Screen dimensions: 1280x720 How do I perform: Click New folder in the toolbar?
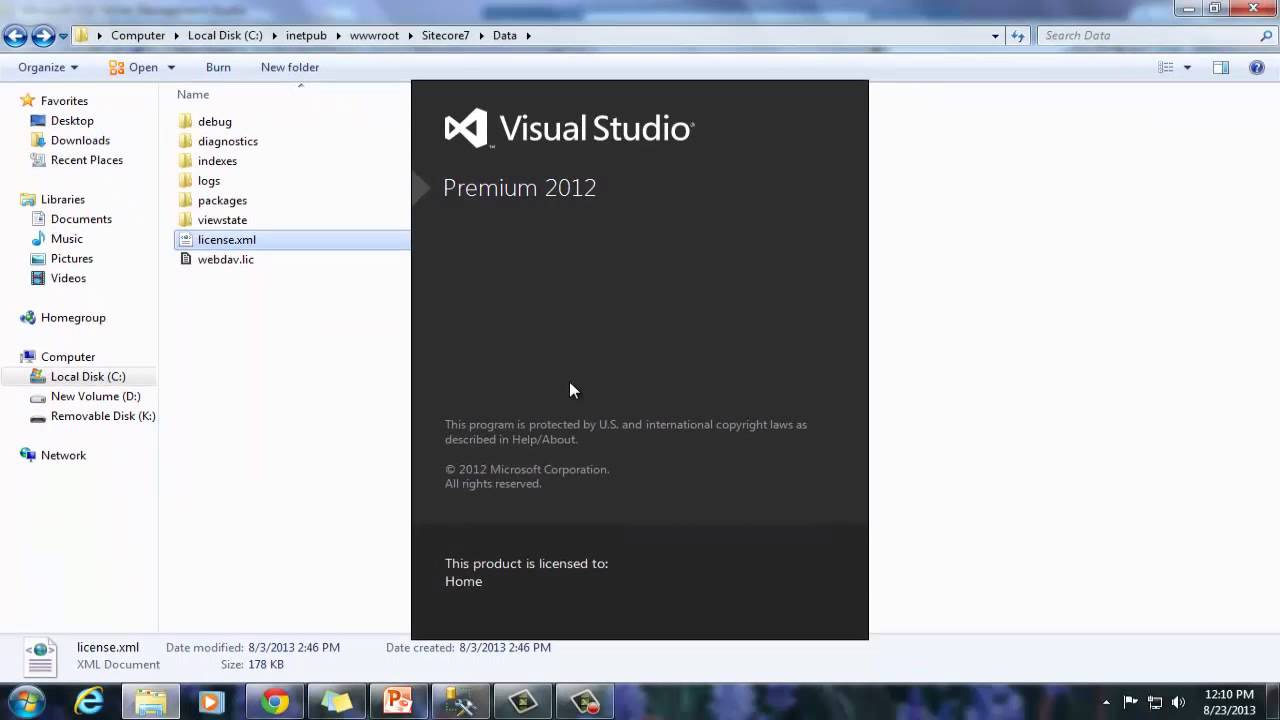pos(290,67)
